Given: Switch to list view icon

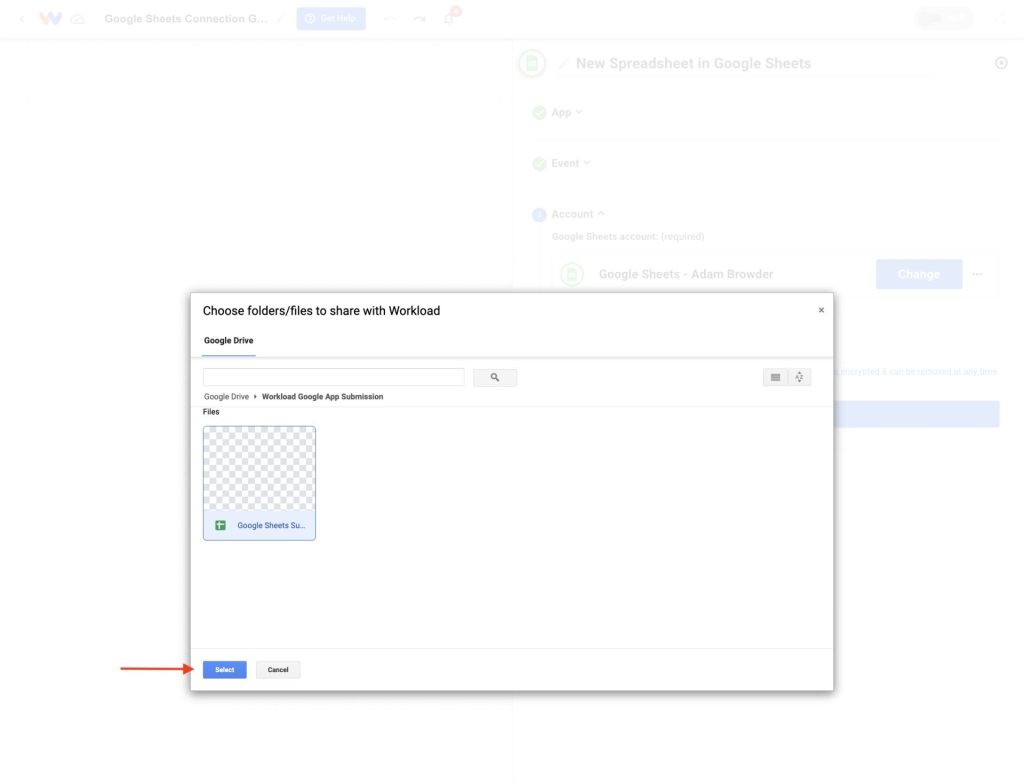Looking at the screenshot, I should [x=775, y=377].
